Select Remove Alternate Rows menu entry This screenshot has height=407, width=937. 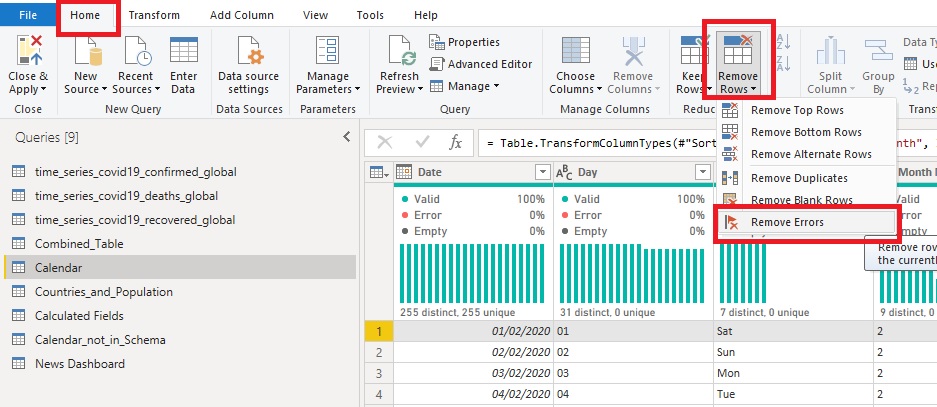(x=806, y=154)
